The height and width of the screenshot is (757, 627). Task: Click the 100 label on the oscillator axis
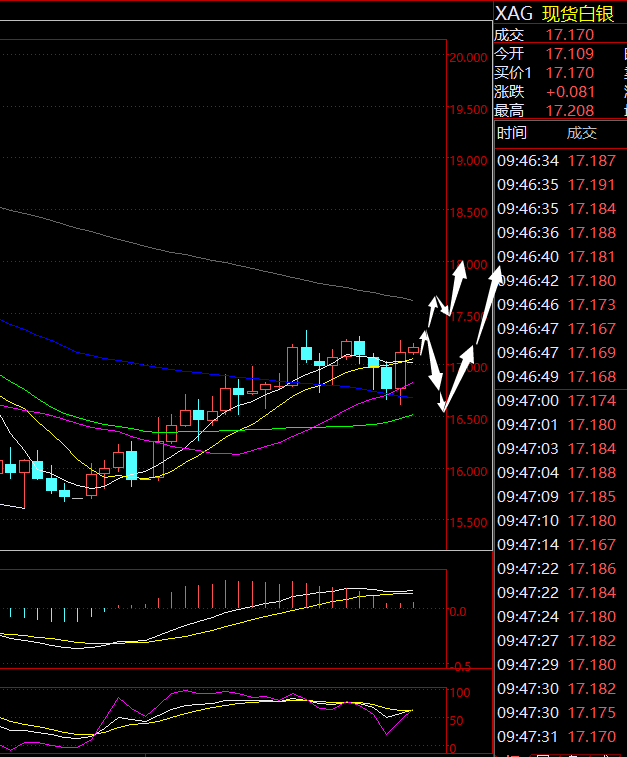[460, 693]
